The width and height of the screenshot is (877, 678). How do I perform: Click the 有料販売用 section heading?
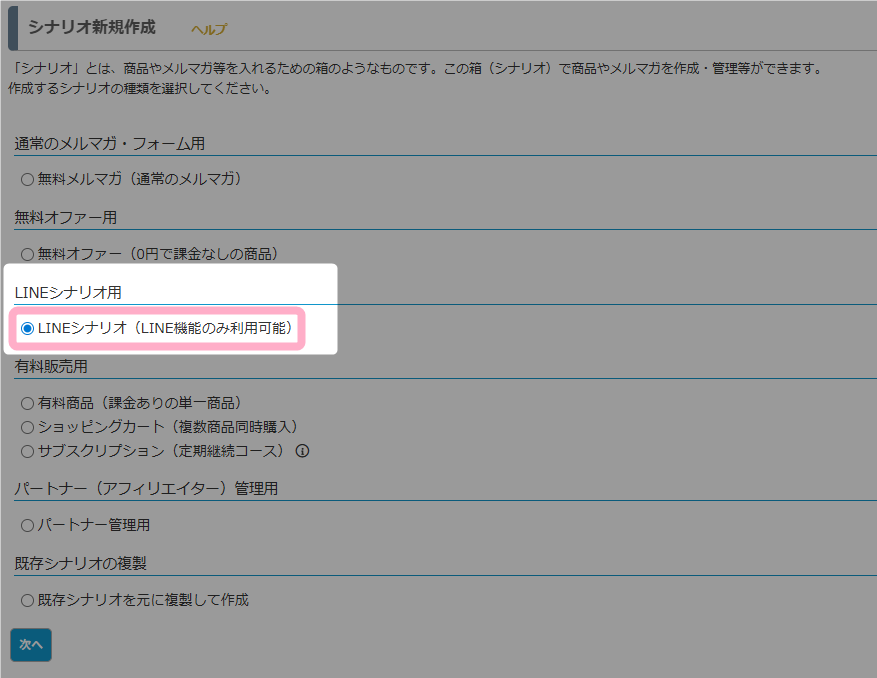(x=51, y=366)
